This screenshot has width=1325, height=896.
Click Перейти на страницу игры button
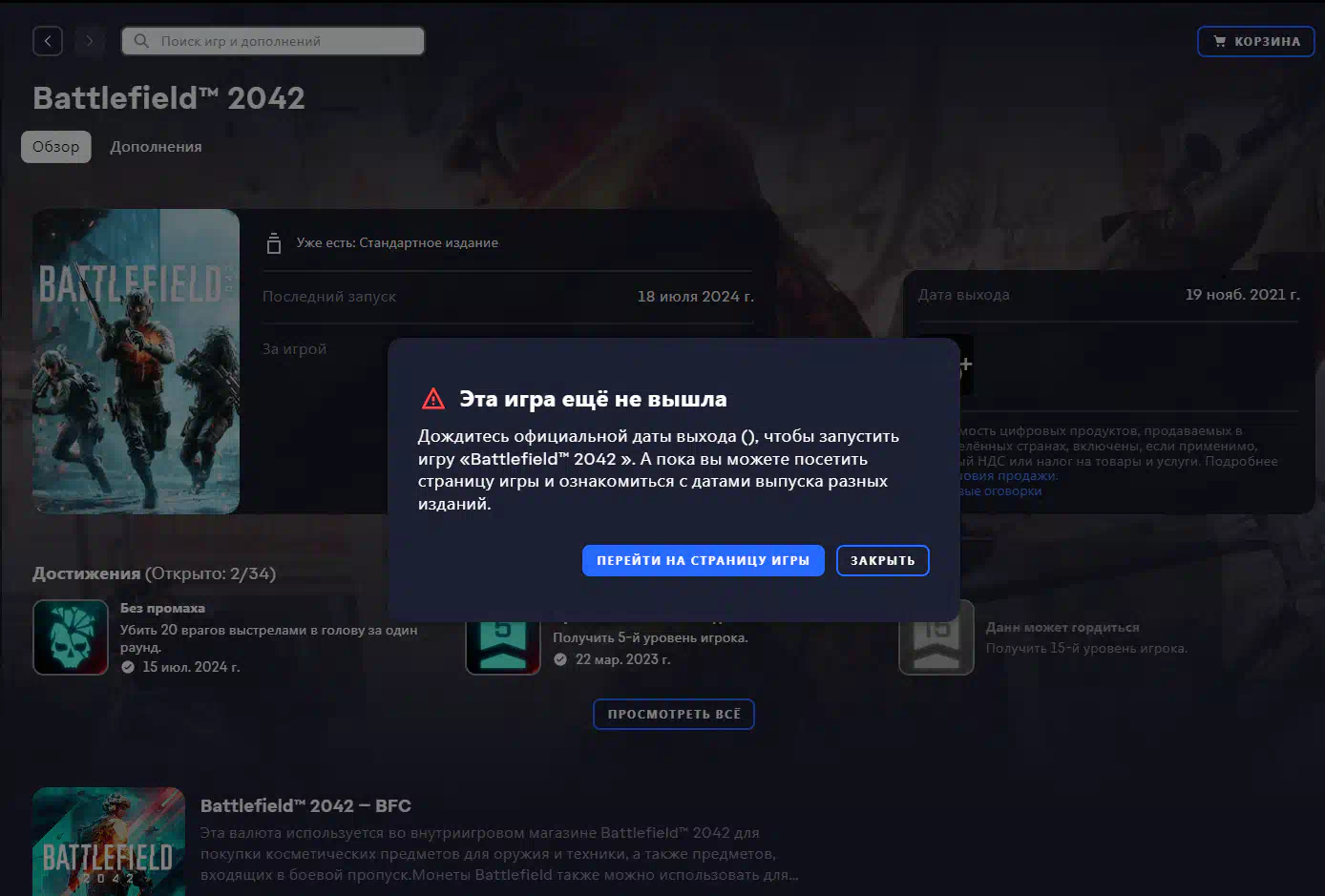click(x=704, y=560)
